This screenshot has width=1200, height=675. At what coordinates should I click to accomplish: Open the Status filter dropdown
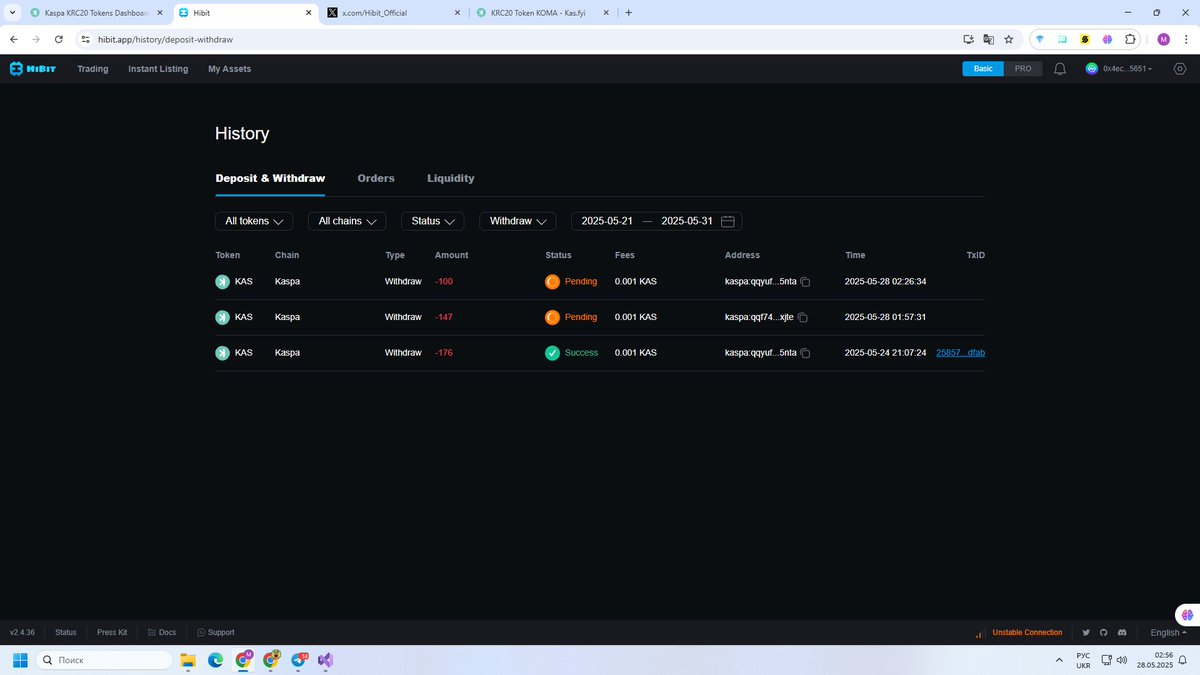pos(432,221)
